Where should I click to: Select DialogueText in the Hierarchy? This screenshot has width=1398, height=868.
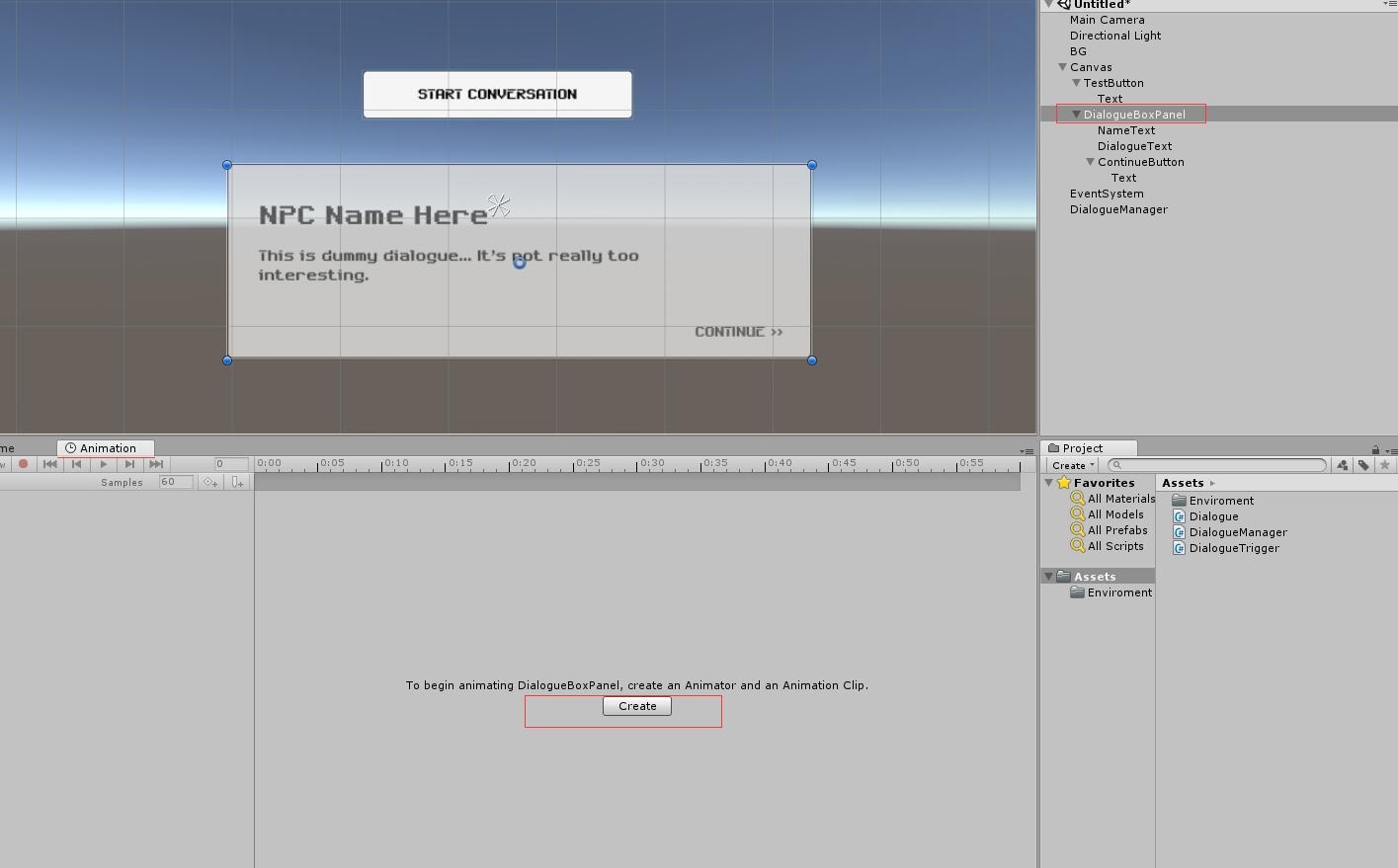(x=1134, y=146)
